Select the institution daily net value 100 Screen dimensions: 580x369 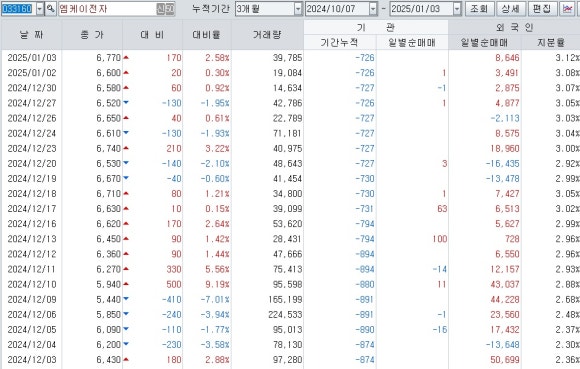[440, 239]
